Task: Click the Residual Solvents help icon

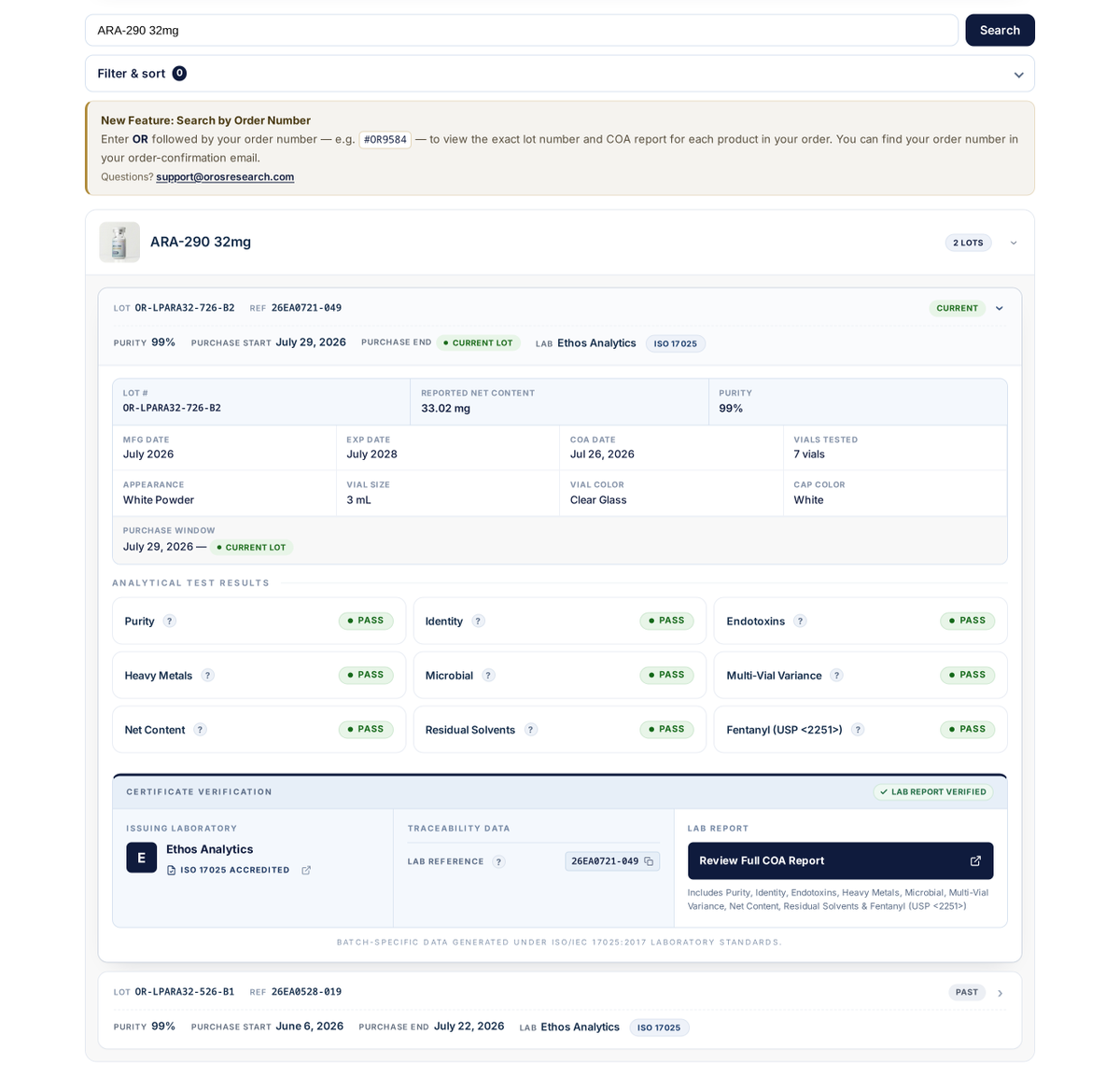Action: (530, 730)
